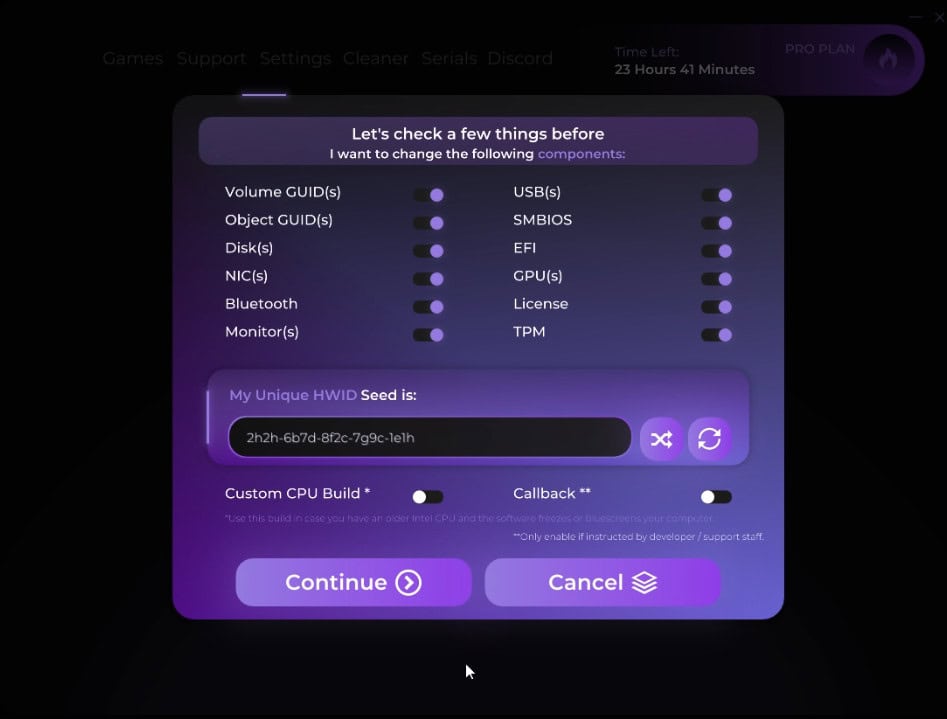
Task: Toggle the Volume GUID(s) switch
Action: point(428,195)
